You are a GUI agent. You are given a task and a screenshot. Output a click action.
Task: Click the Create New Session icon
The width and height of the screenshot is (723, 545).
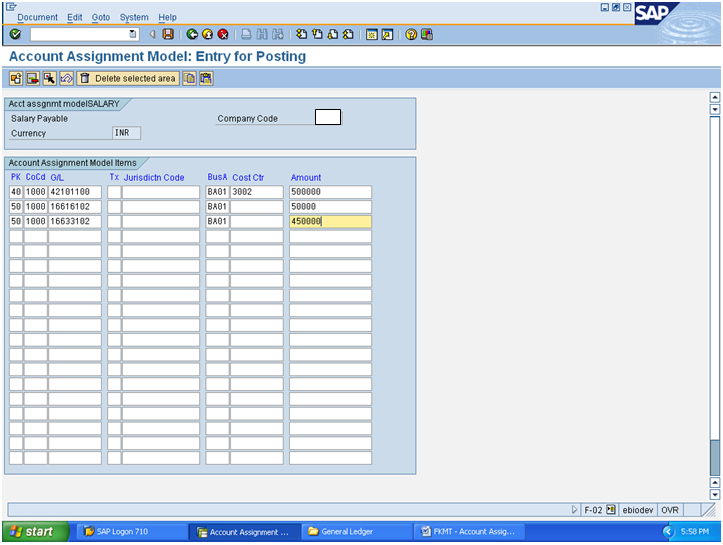[x=372, y=34]
